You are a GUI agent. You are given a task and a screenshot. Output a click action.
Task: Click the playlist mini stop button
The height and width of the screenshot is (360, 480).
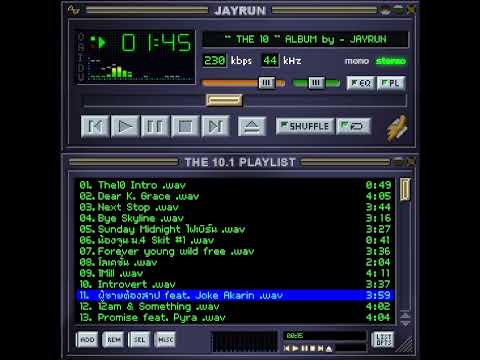[x=312, y=349]
